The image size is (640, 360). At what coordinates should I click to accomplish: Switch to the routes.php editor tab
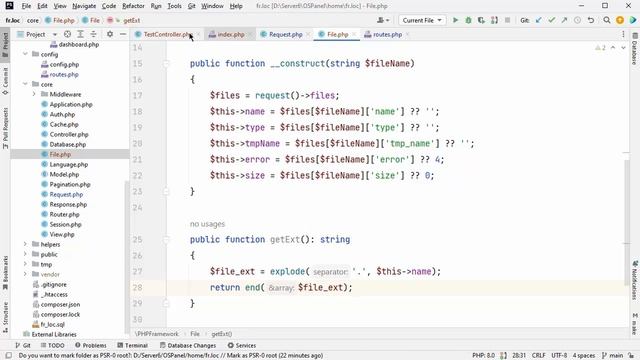tap(387, 34)
